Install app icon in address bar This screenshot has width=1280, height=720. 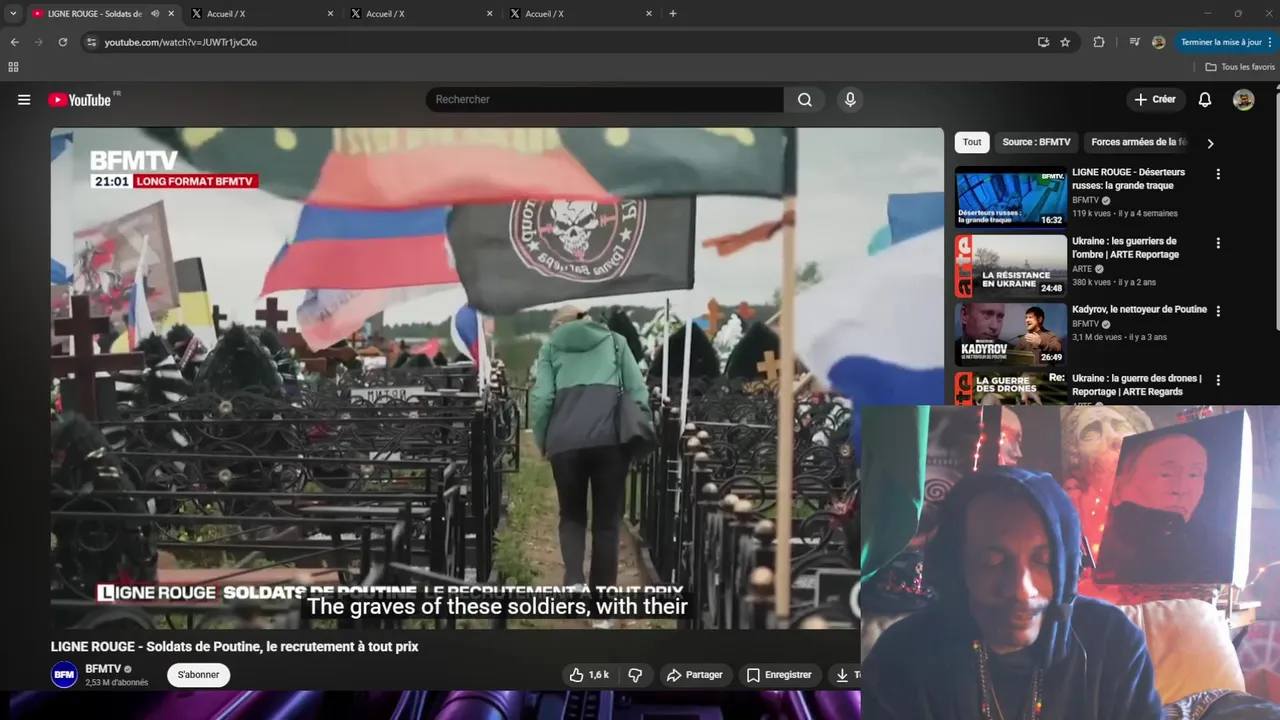tap(1043, 42)
